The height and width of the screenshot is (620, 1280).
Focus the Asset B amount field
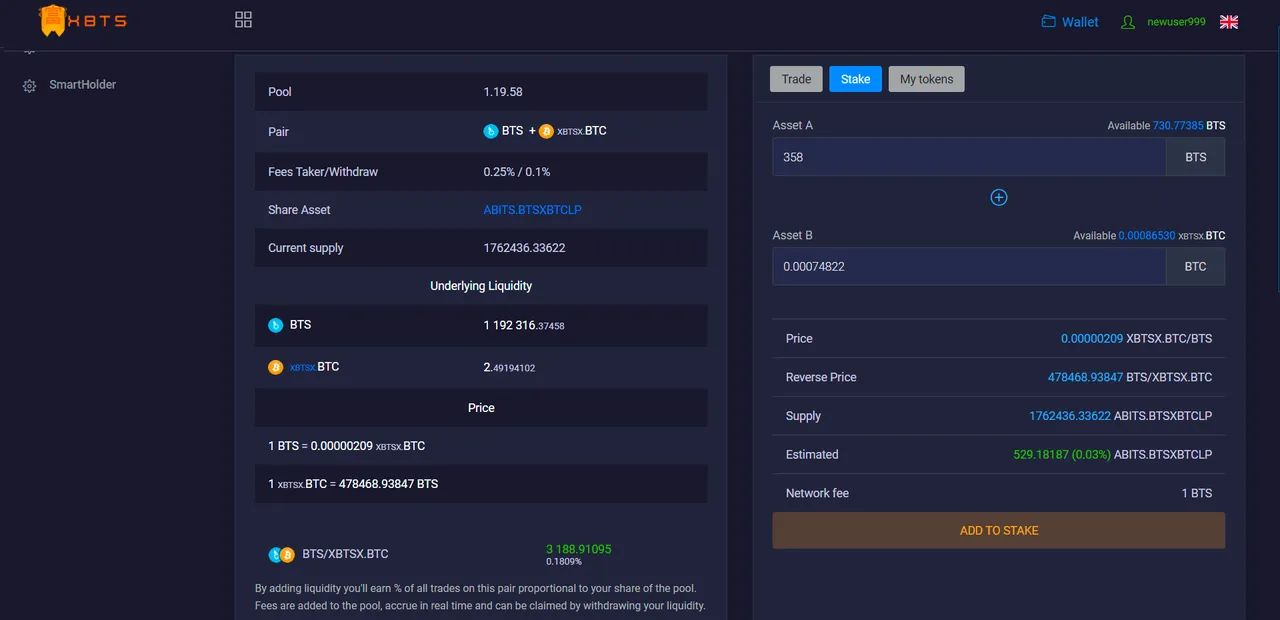969,267
